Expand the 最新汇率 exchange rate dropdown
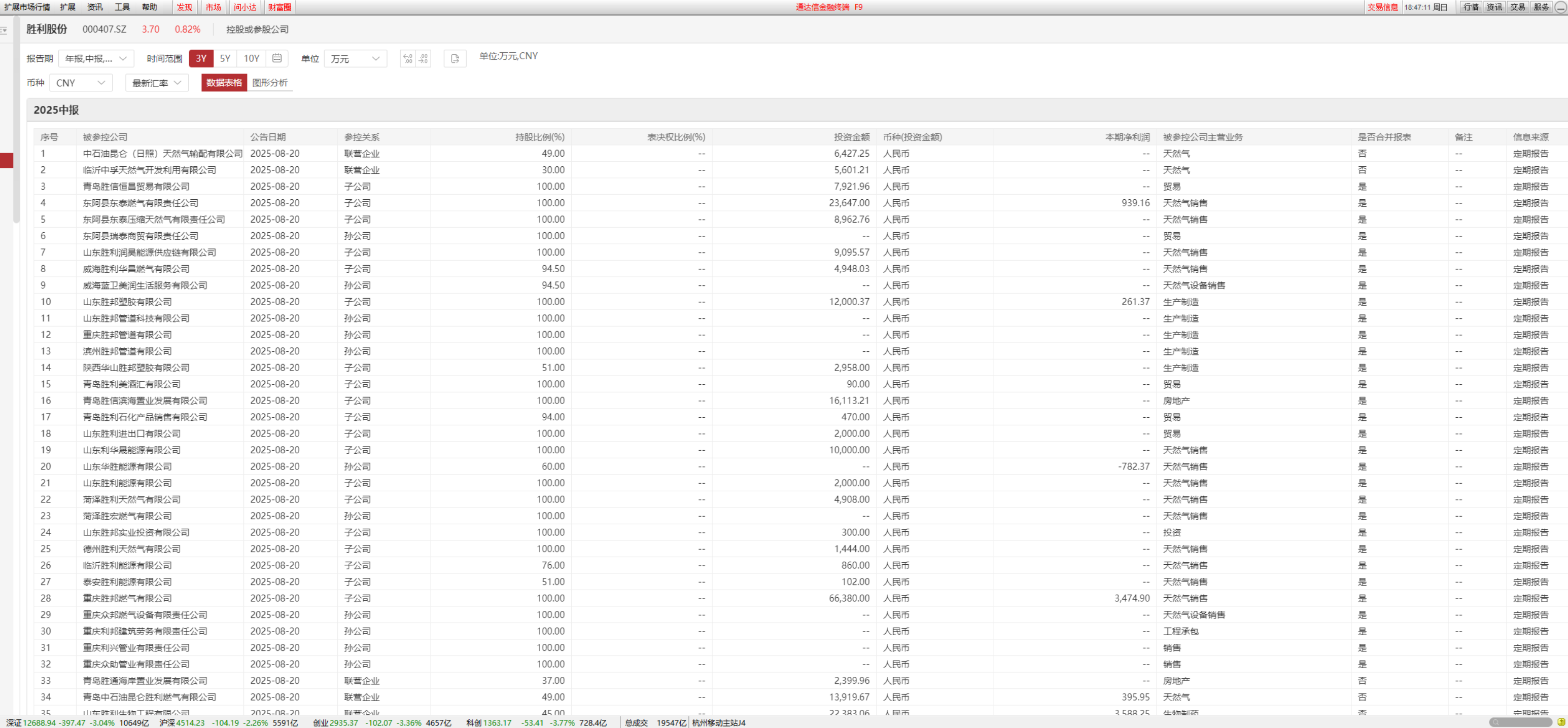1568x728 pixels. coord(156,83)
